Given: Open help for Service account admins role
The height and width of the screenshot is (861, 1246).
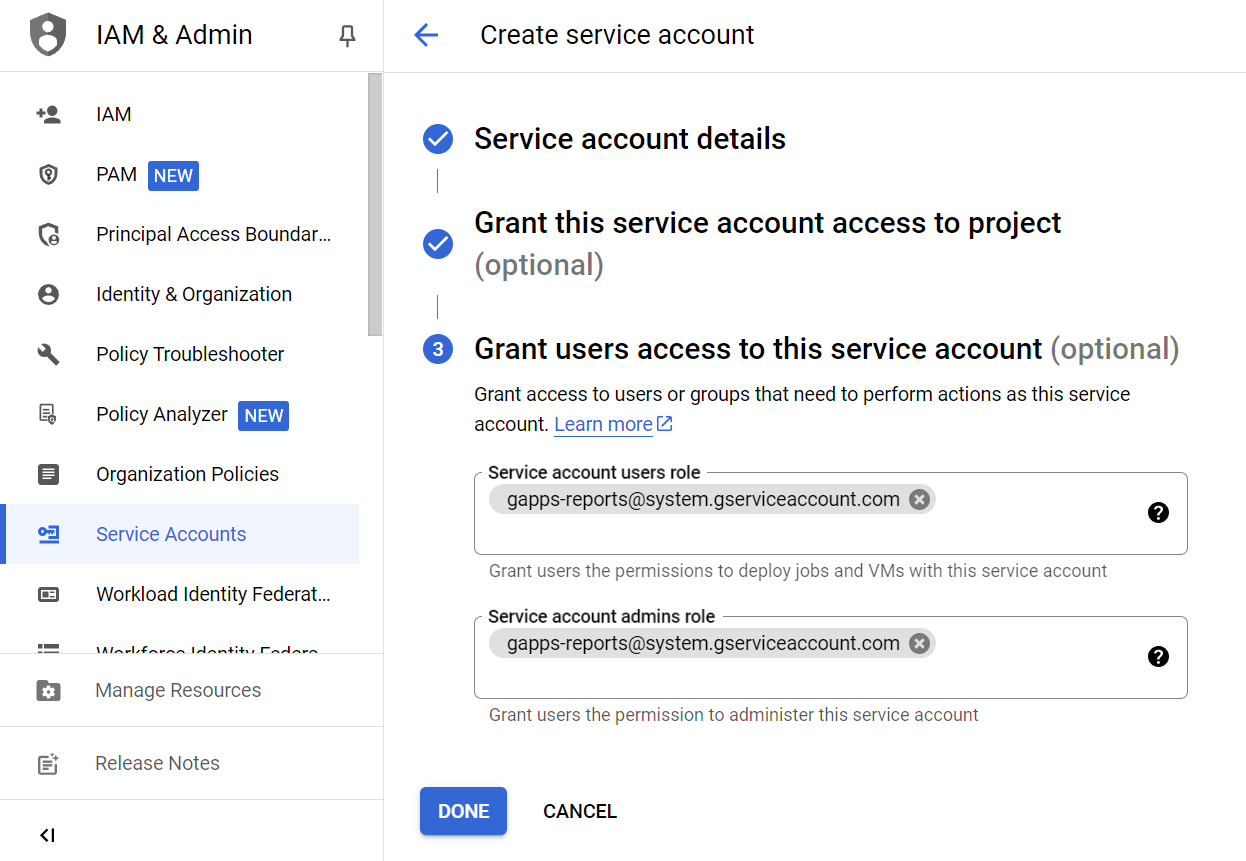Looking at the screenshot, I should [x=1158, y=657].
